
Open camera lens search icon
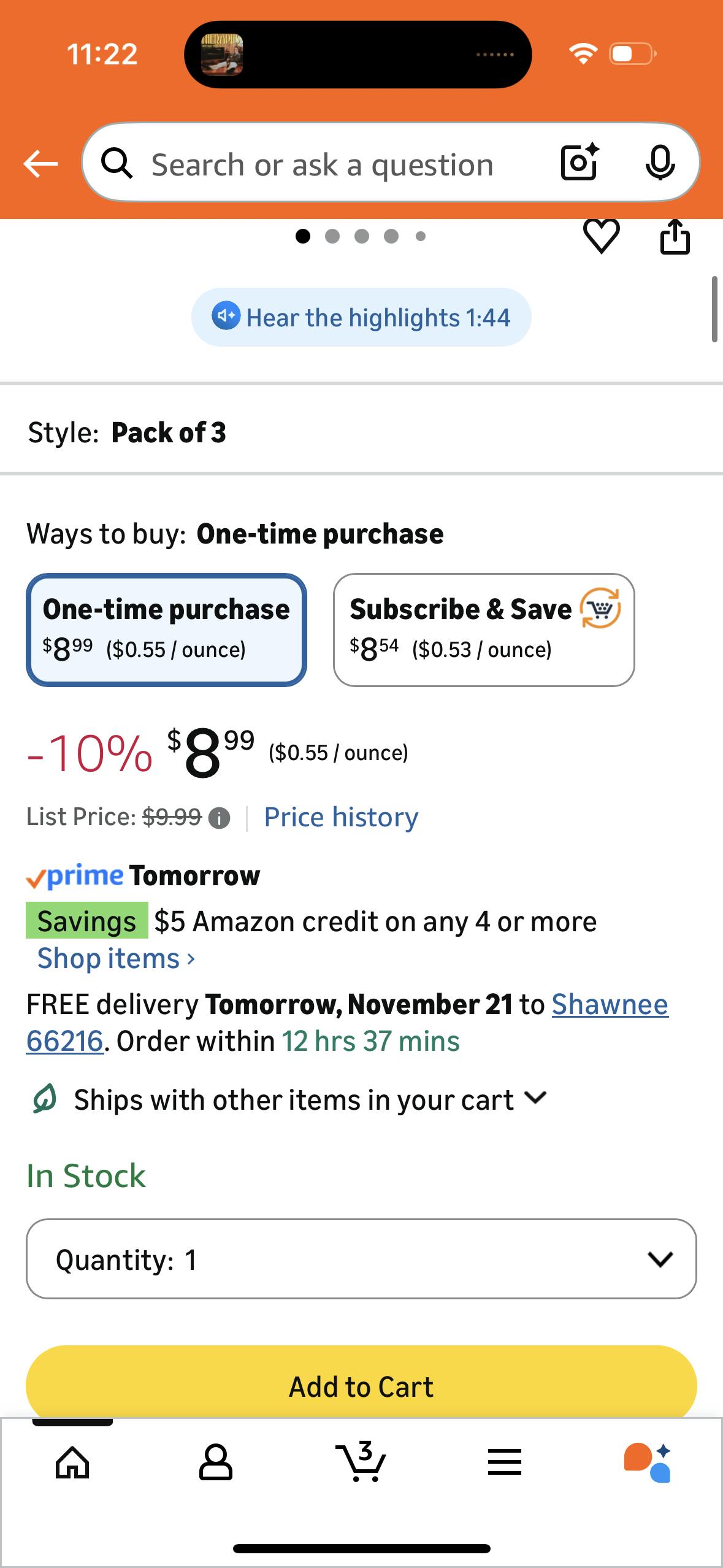580,163
